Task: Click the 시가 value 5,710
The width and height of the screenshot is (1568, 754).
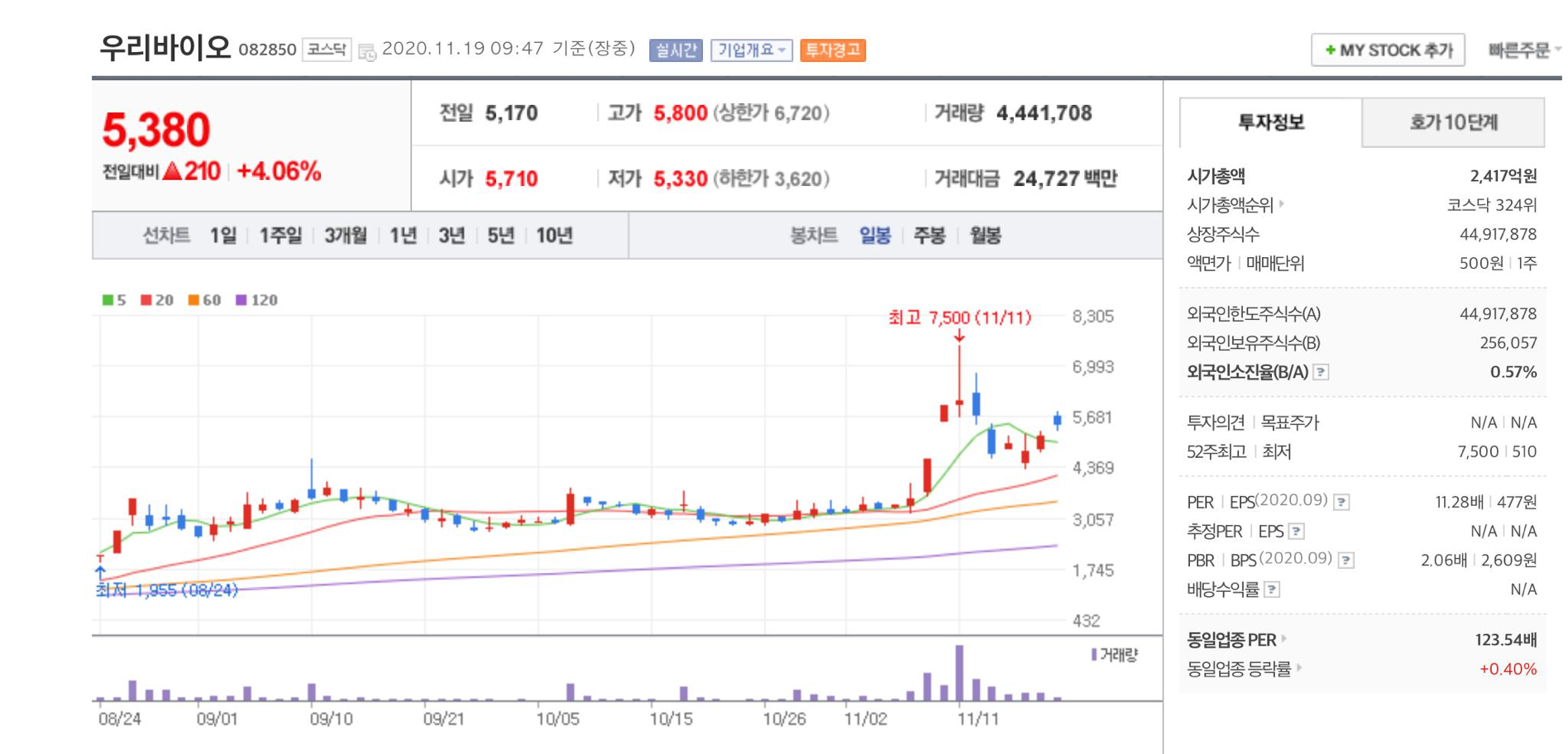Action: [x=511, y=179]
